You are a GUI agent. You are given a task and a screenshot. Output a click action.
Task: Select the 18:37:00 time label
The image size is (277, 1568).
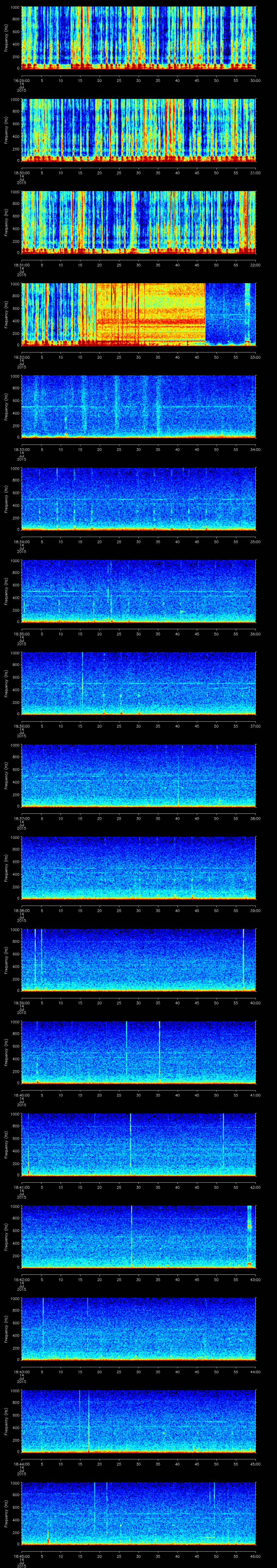pos(22,818)
